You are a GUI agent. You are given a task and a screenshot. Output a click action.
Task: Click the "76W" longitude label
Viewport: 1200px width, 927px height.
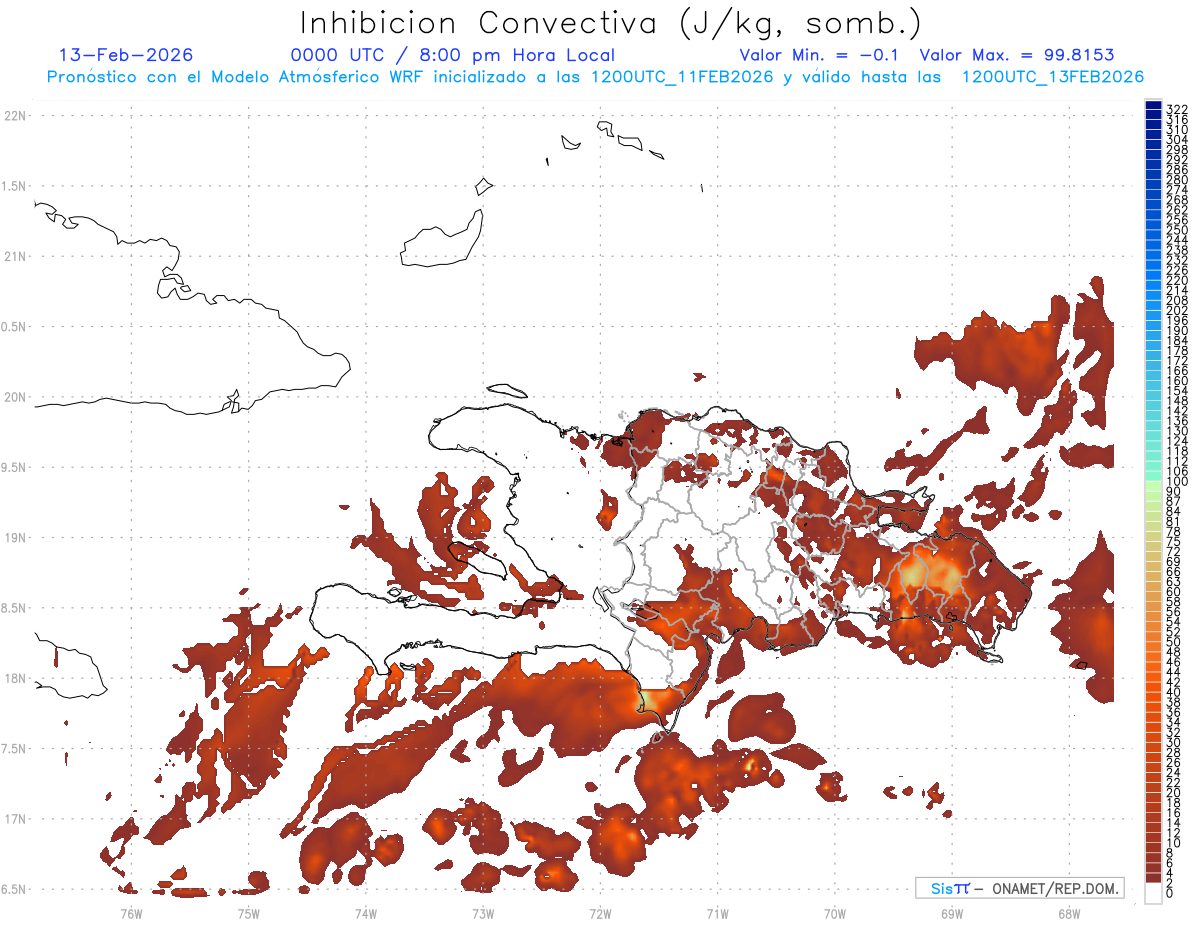coord(131,914)
